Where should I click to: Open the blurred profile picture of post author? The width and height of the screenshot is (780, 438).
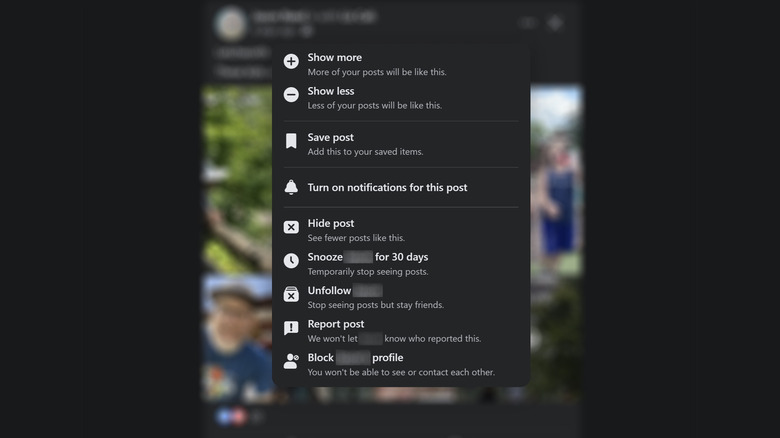[231, 23]
